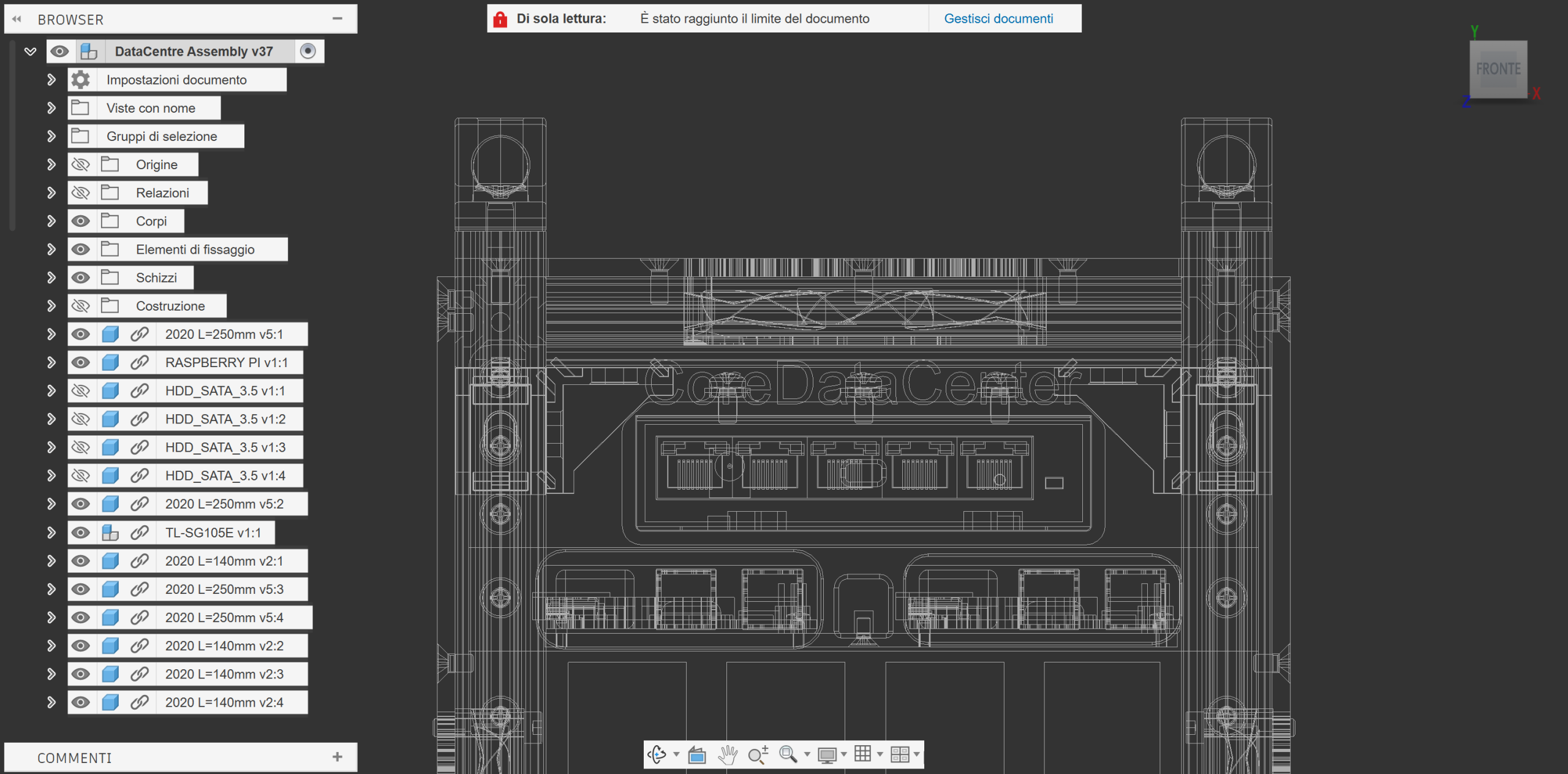1568x774 pixels.
Task: Click the Viewports layout icon
Action: (x=899, y=754)
